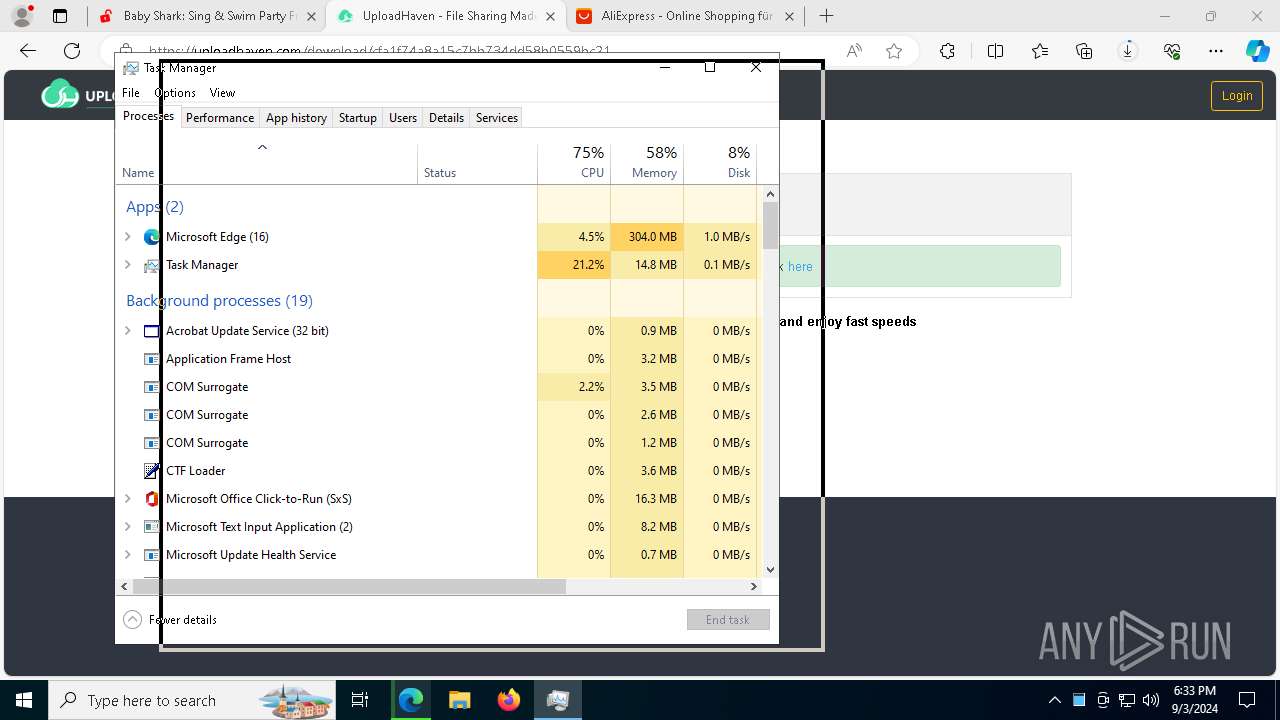Click Login button on UploadHaven
This screenshot has height=720, width=1280.
1237,95
